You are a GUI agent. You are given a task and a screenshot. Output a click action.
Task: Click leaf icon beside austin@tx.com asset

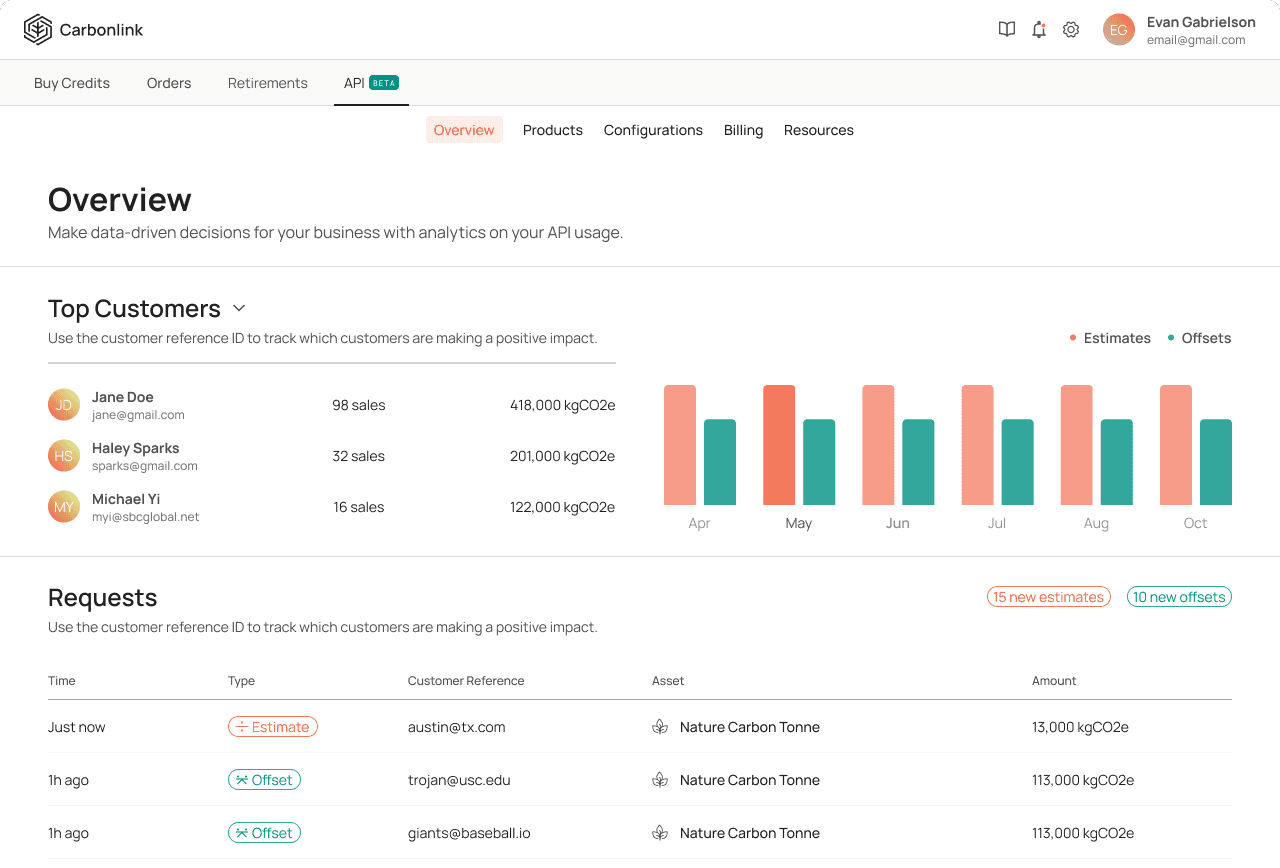click(x=660, y=727)
